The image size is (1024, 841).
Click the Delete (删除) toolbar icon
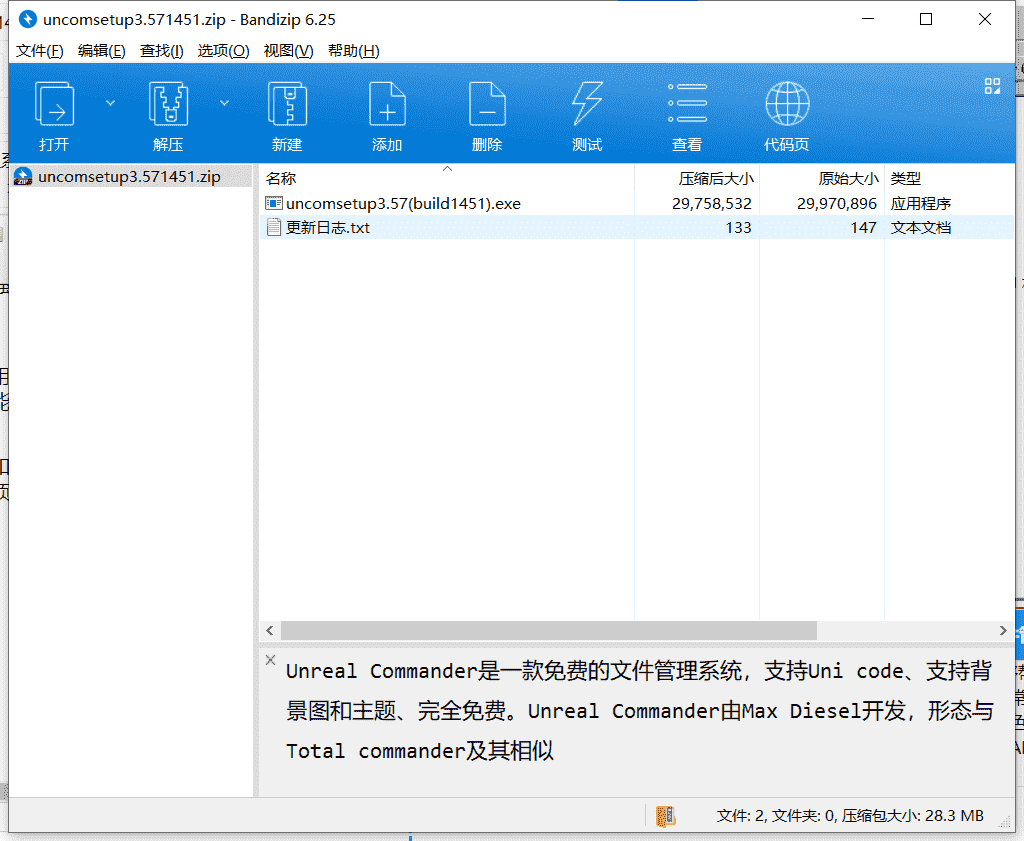click(x=487, y=103)
